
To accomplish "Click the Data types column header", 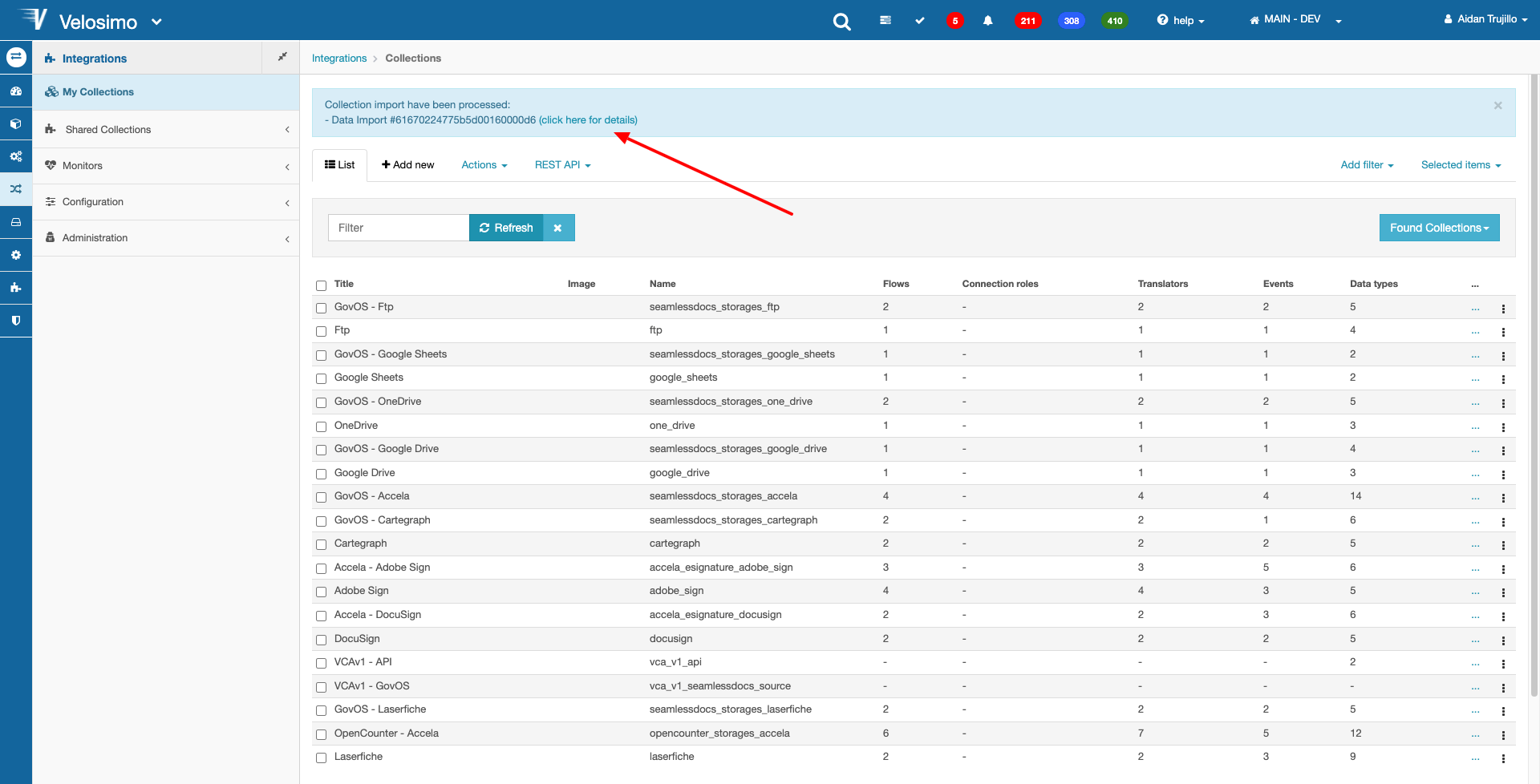I will click(x=1374, y=284).
